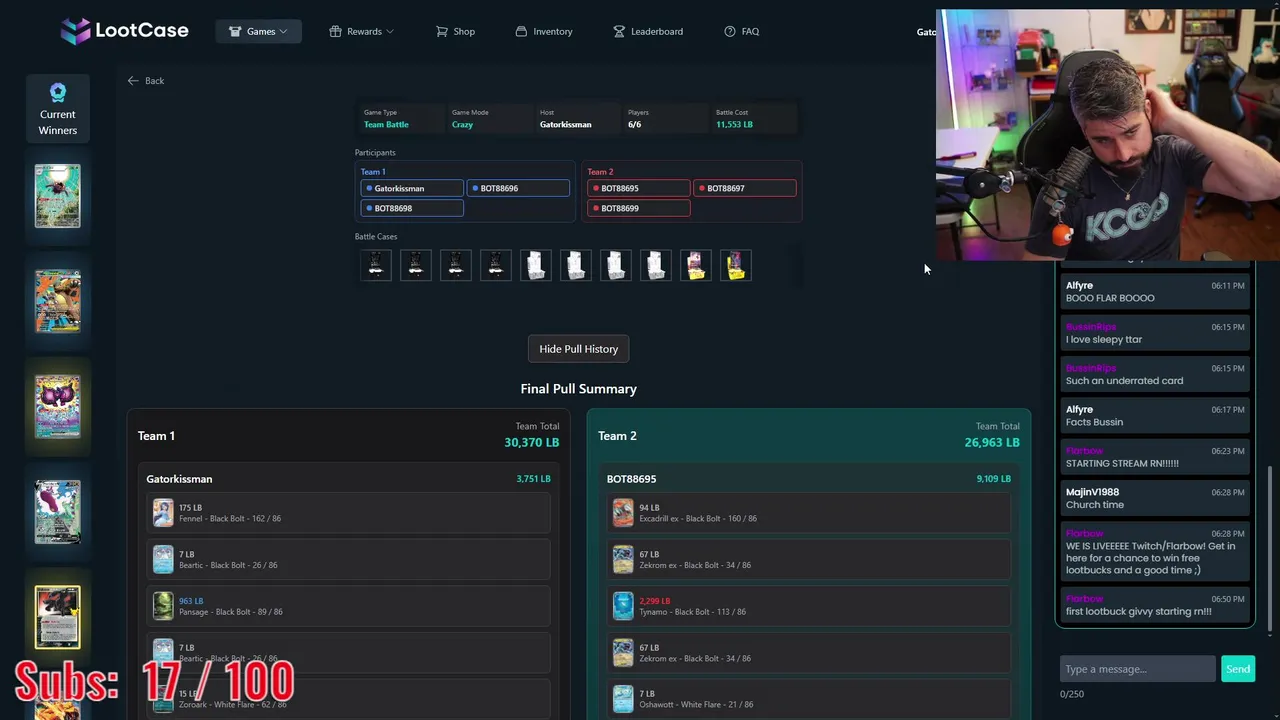Screen dimensions: 1280x720
Task: Click the Oshawott card thumbnail
Action: tap(623, 699)
